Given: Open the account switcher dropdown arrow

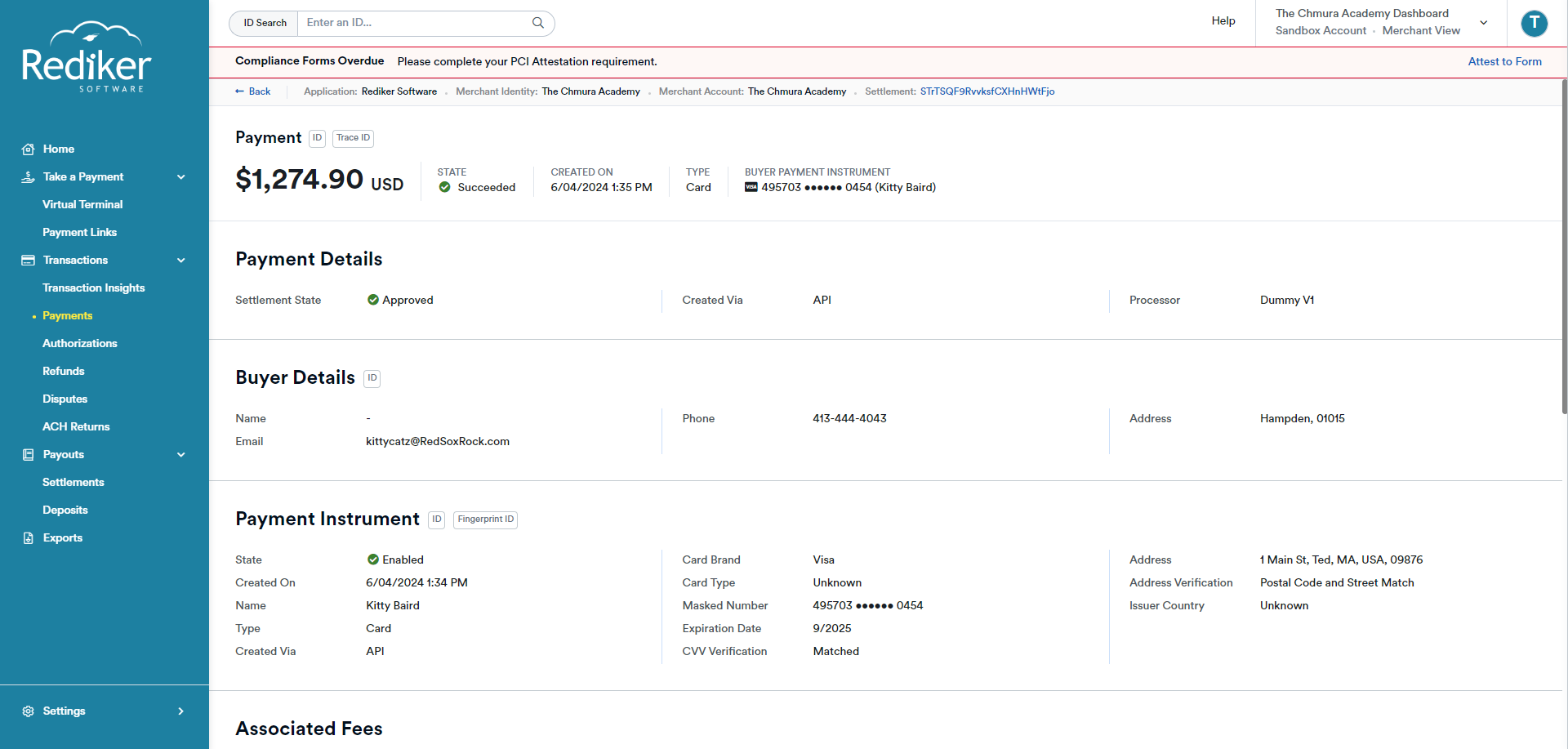Looking at the screenshot, I should pos(1484,23).
